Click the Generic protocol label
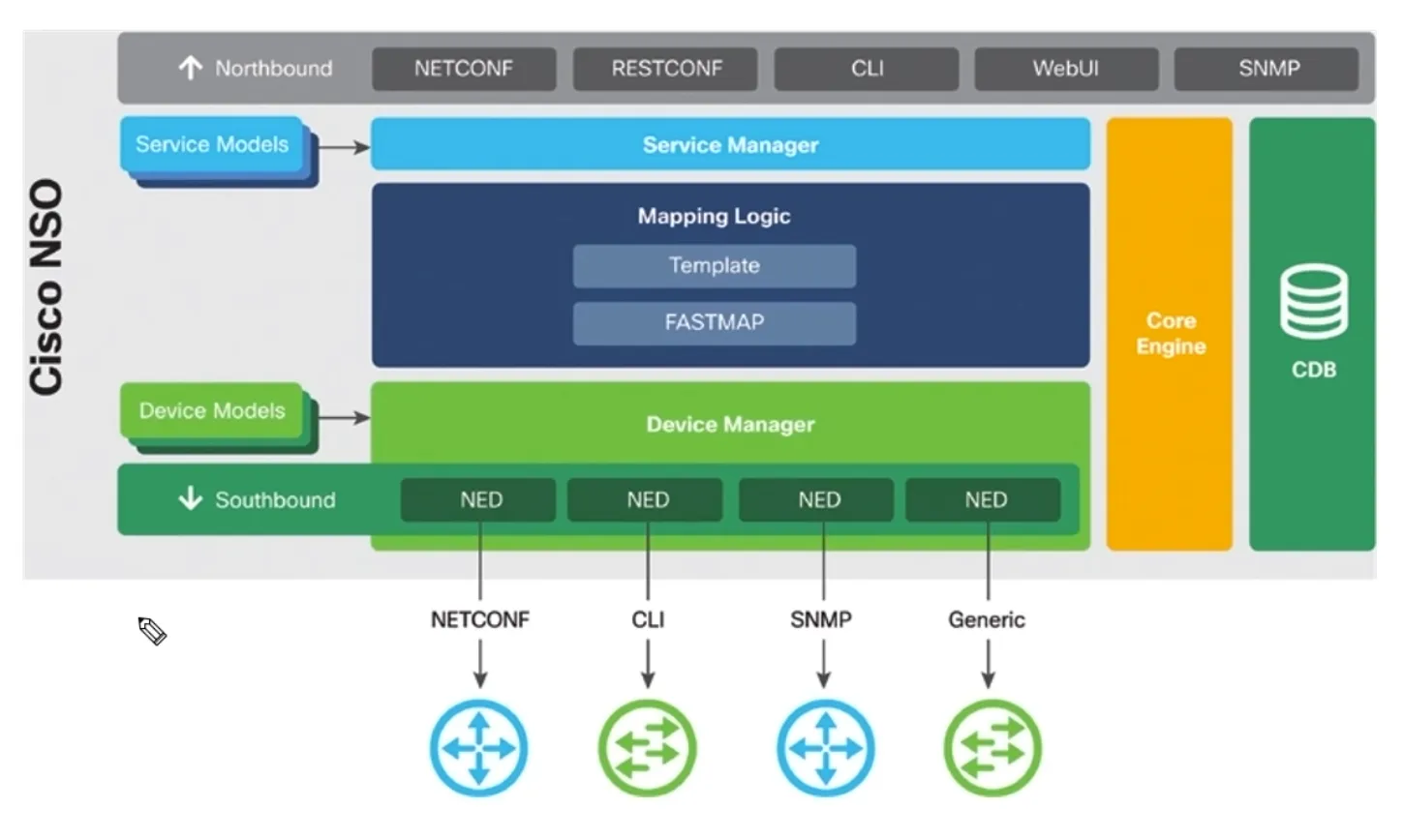Screen dimensions: 1404x840 tap(987, 619)
